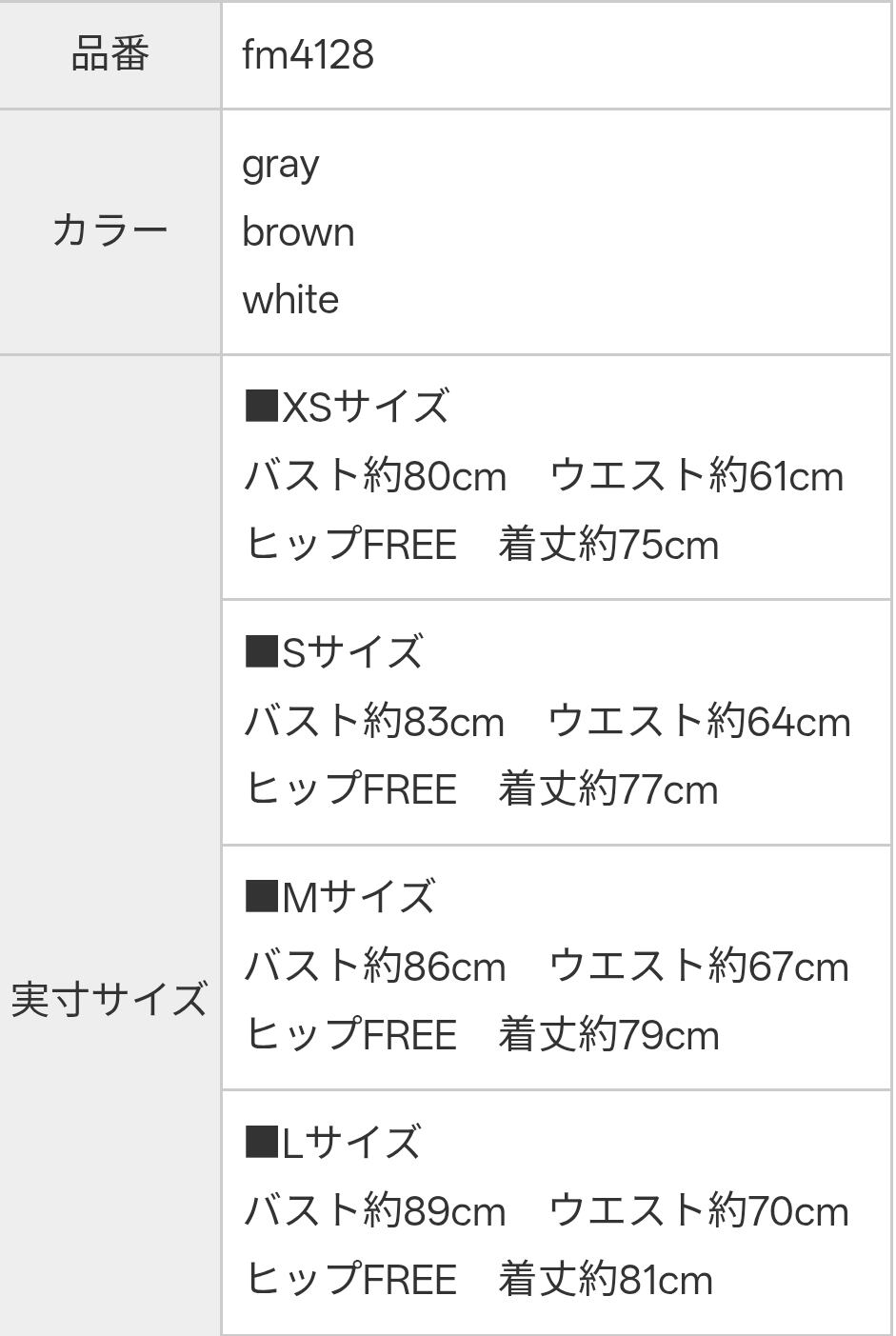Click the XSサイズ heading
Screen dimensions: 896x1336
click(347, 407)
